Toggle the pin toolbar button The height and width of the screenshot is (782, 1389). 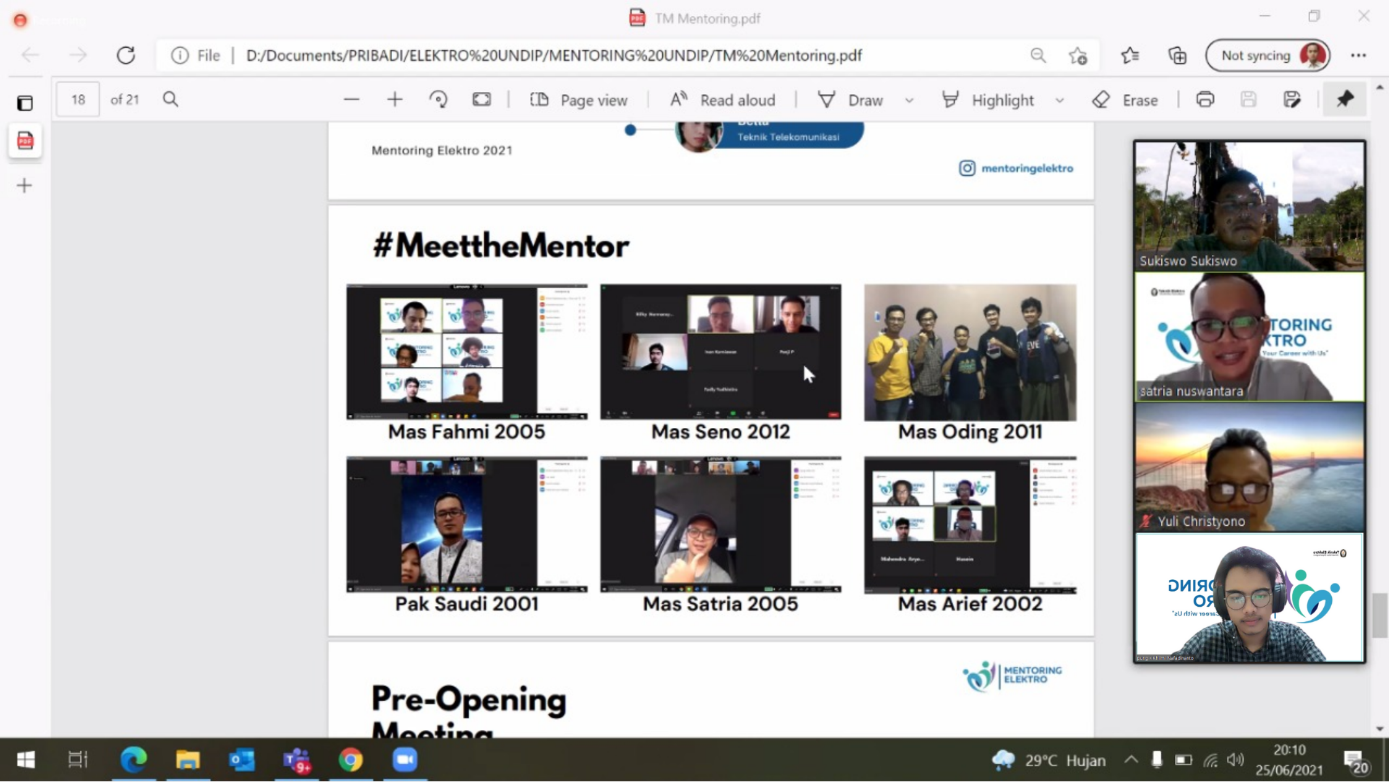coord(1345,100)
